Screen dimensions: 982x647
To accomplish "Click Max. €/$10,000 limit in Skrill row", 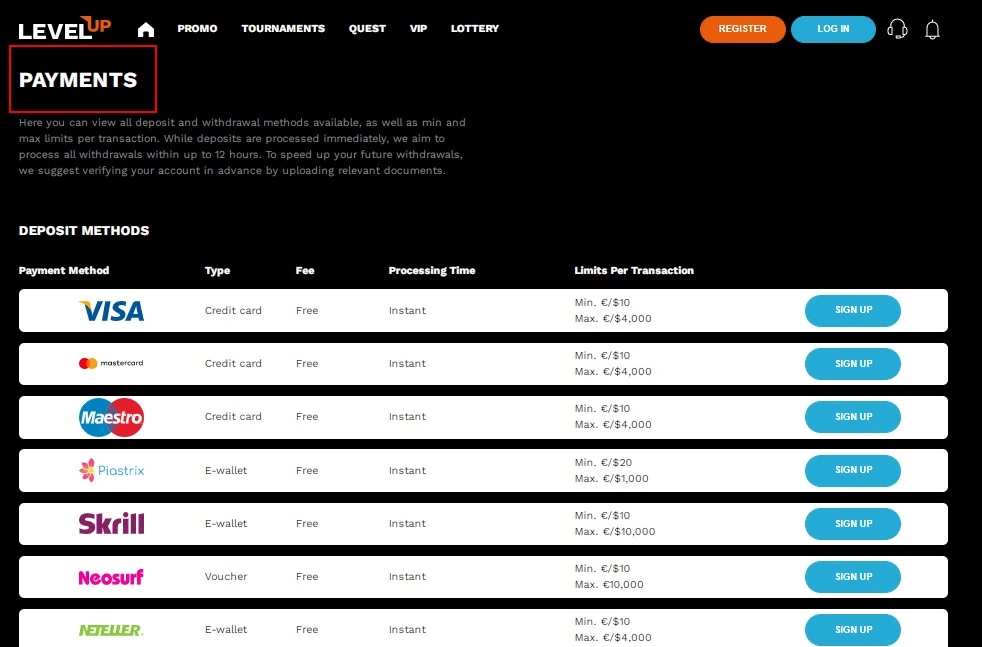I will pyautogui.click(x=615, y=532).
